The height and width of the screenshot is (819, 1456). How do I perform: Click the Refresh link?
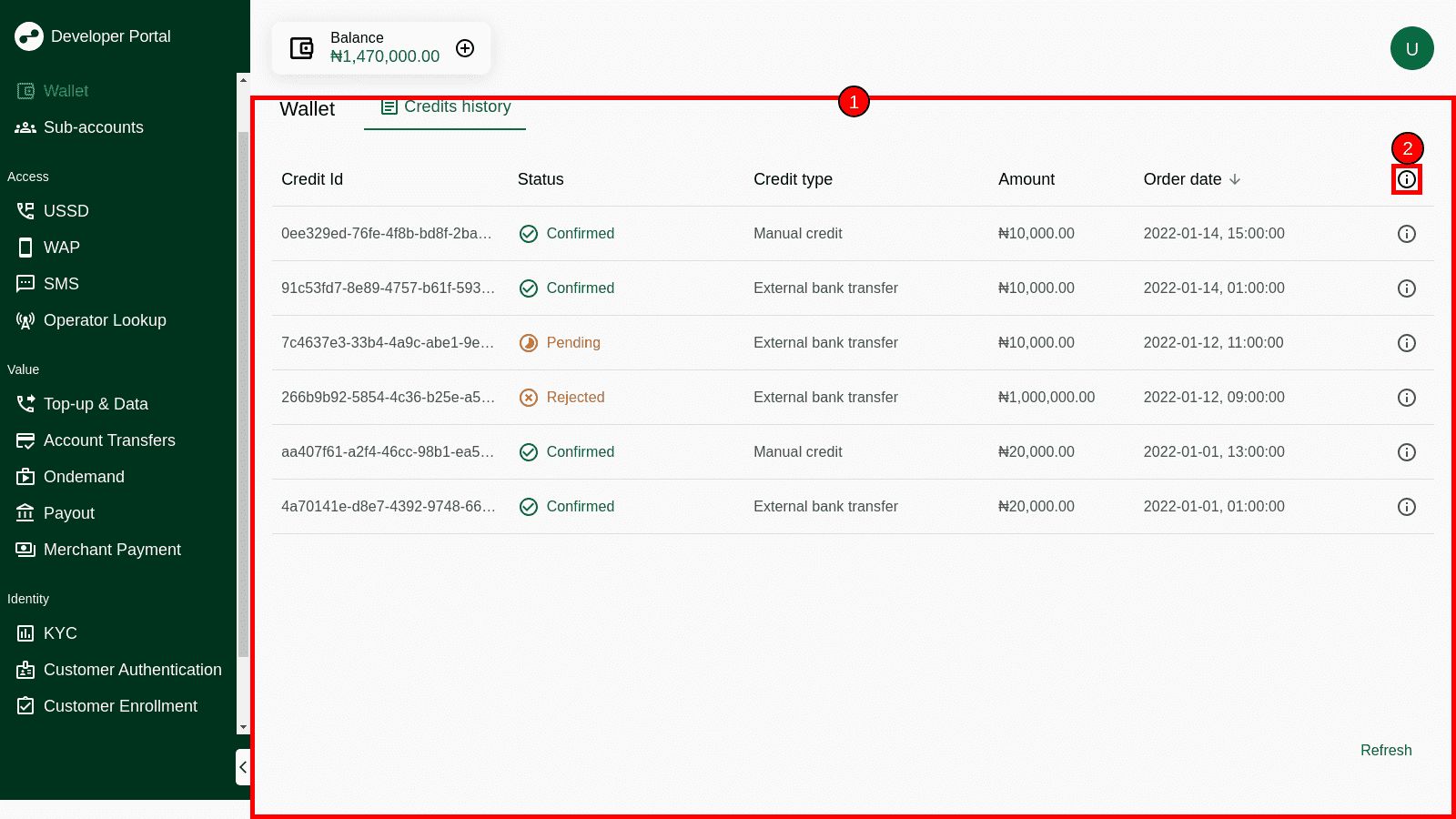1385,750
